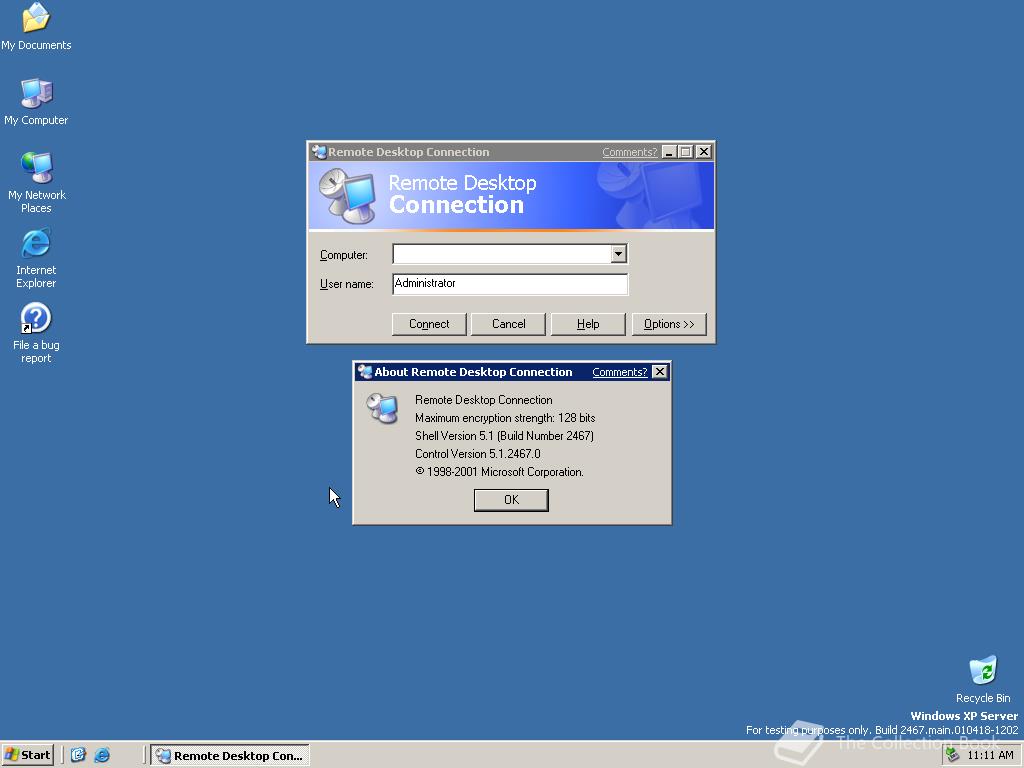Click the computer icon inside the About dialog
This screenshot has width=1024, height=768.
point(382,409)
